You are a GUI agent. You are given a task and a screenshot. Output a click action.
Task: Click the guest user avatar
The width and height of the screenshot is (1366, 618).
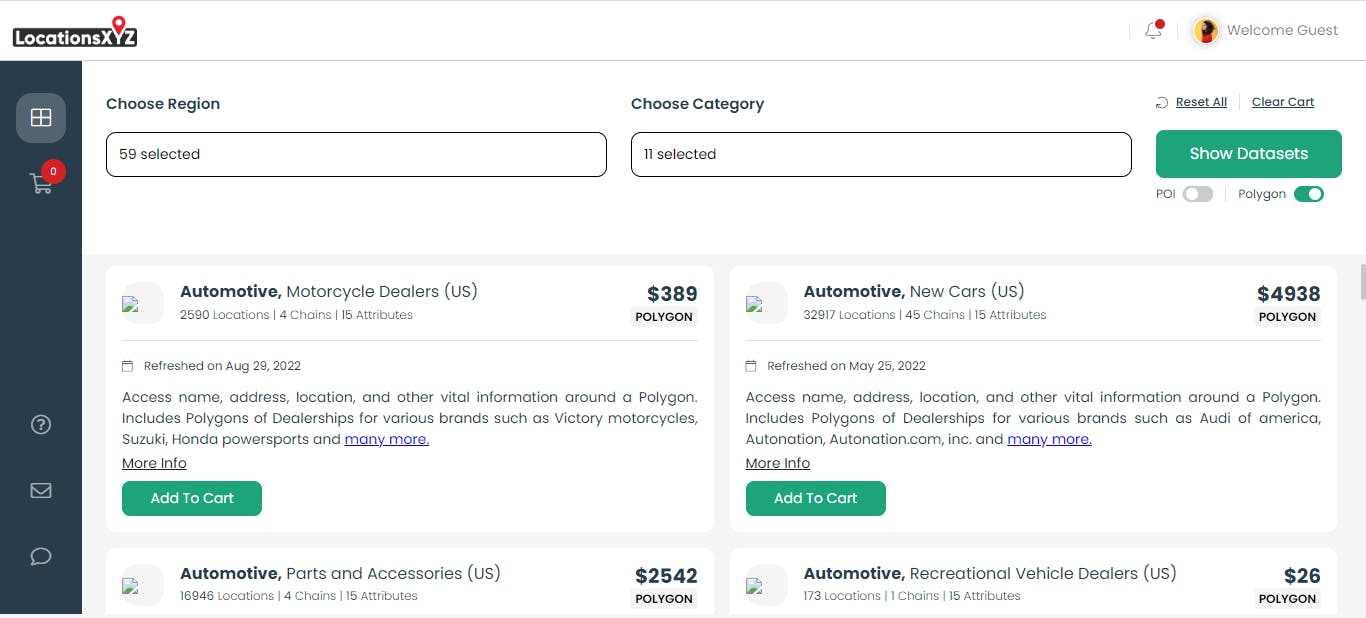(1207, 31)
